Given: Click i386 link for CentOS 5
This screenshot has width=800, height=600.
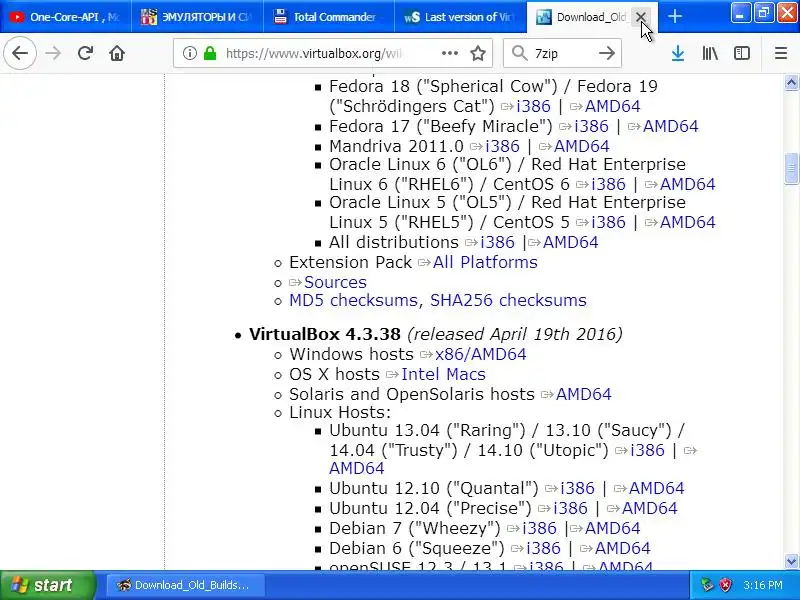Looking at the screenshot, I should click(608, 222).
